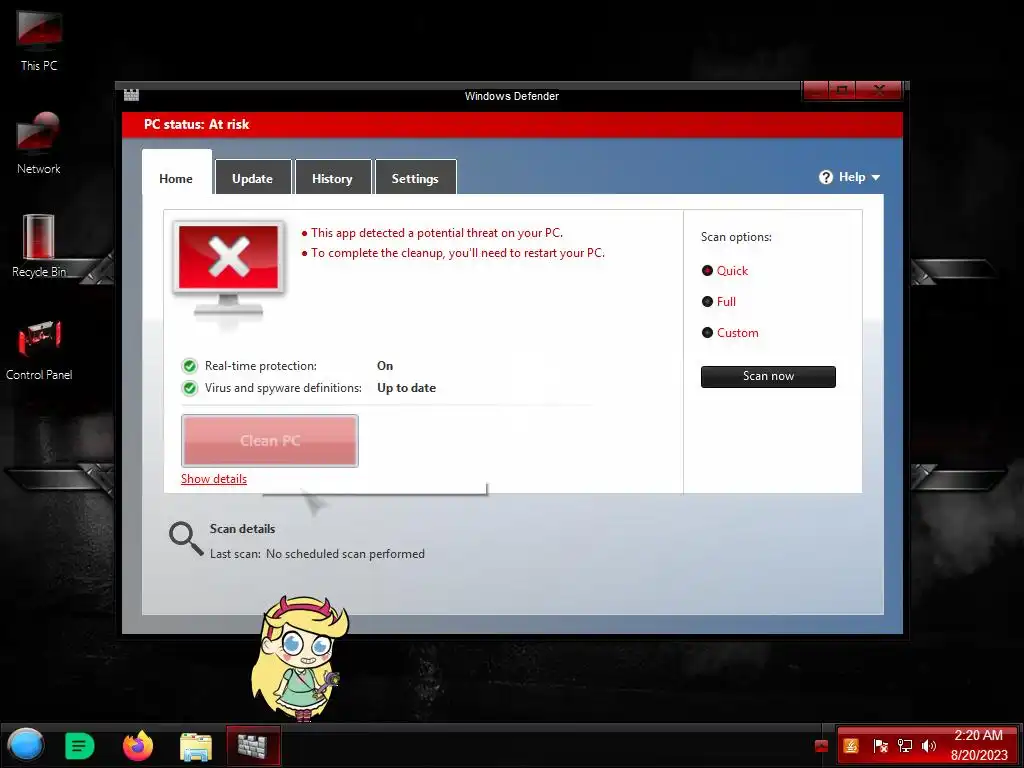This screenshot has height=768, width=1024.
Task: Select the Quick scan option
Action: click(x=725, y=270)
